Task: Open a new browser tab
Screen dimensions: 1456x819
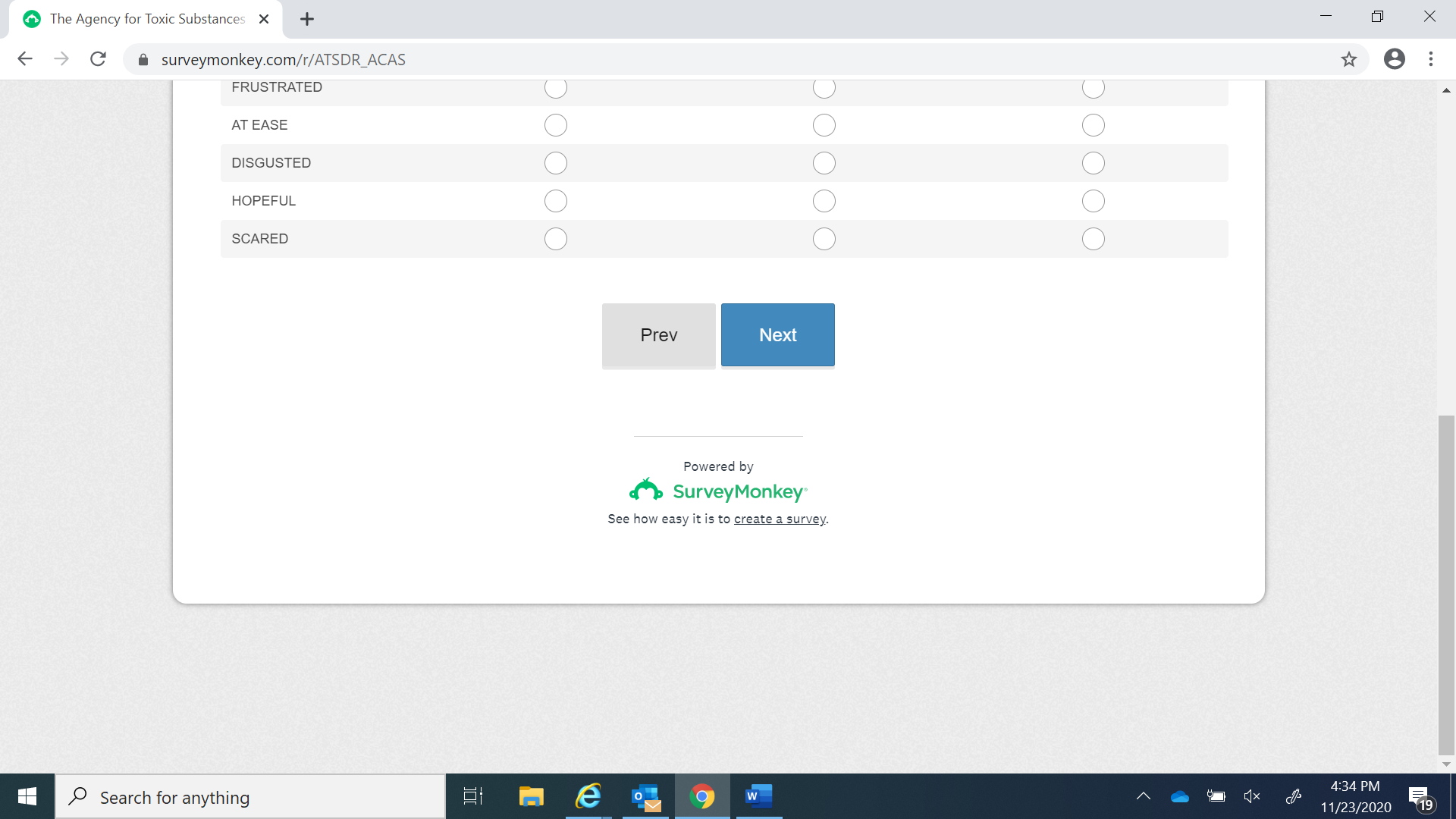Action: (x=307, y=19)
